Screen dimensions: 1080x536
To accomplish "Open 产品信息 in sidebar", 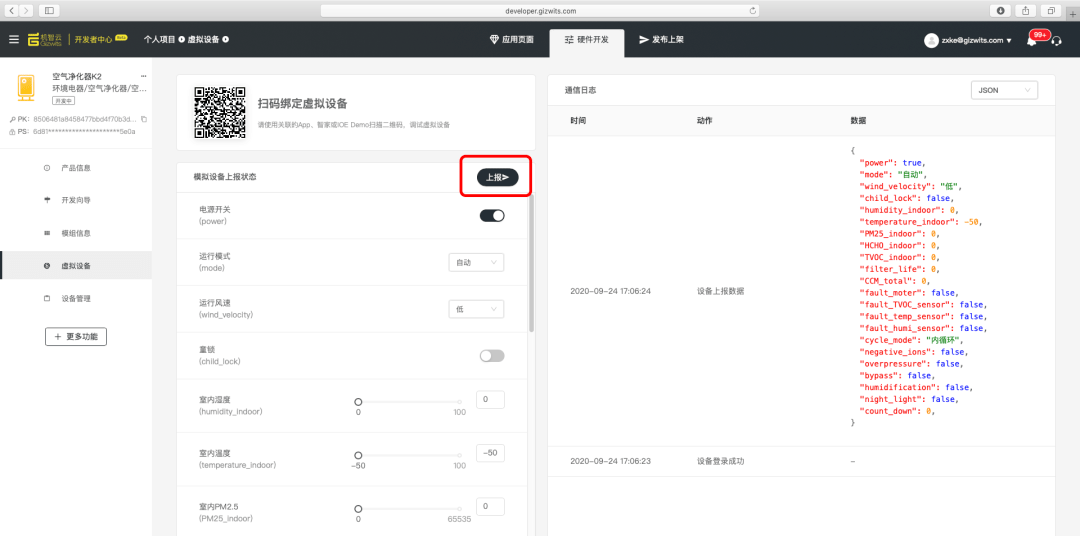I will (76, 167).
